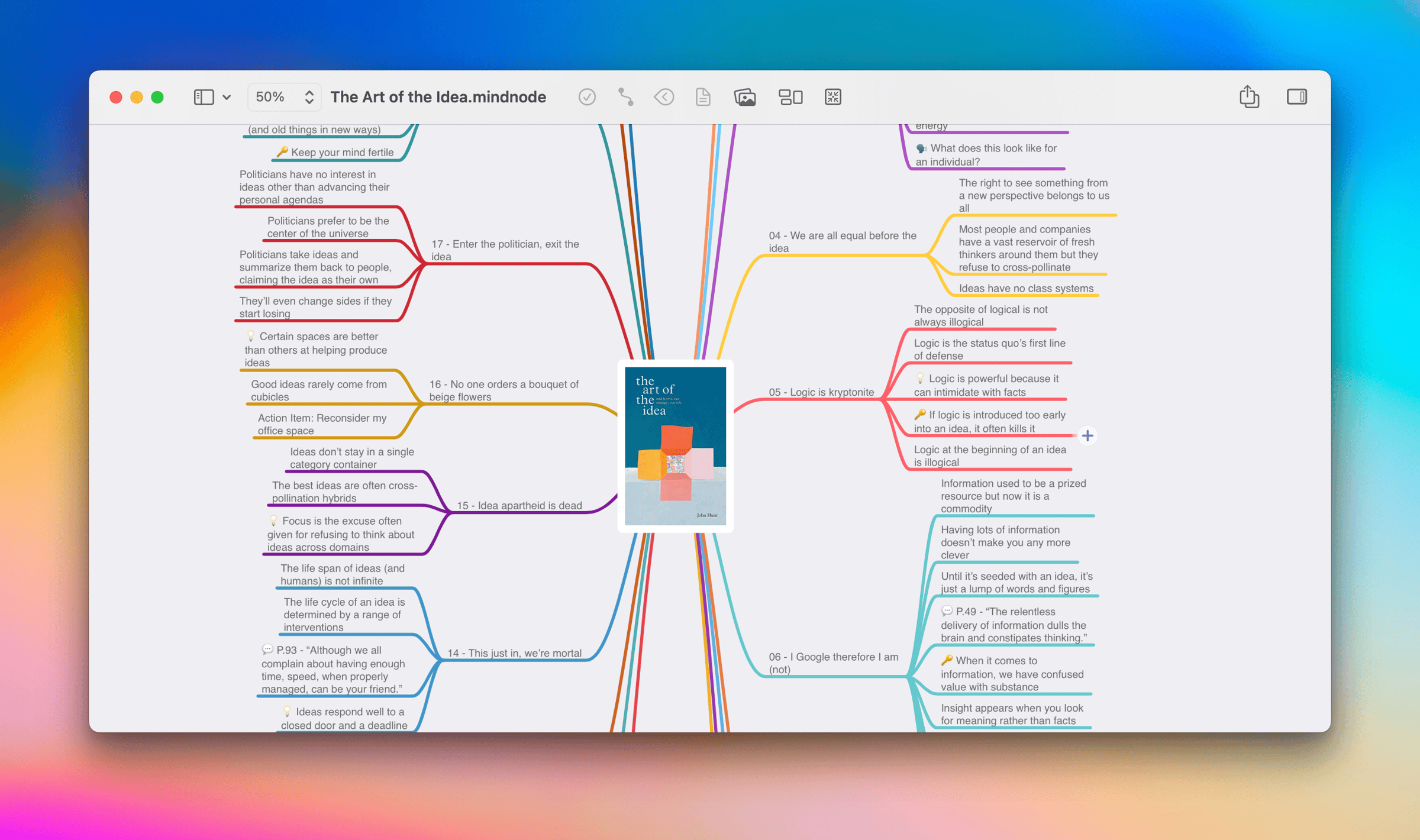1420x840 pixels.
Task: Click the add connection toolbar icon
Action: (x=625, y=97)
